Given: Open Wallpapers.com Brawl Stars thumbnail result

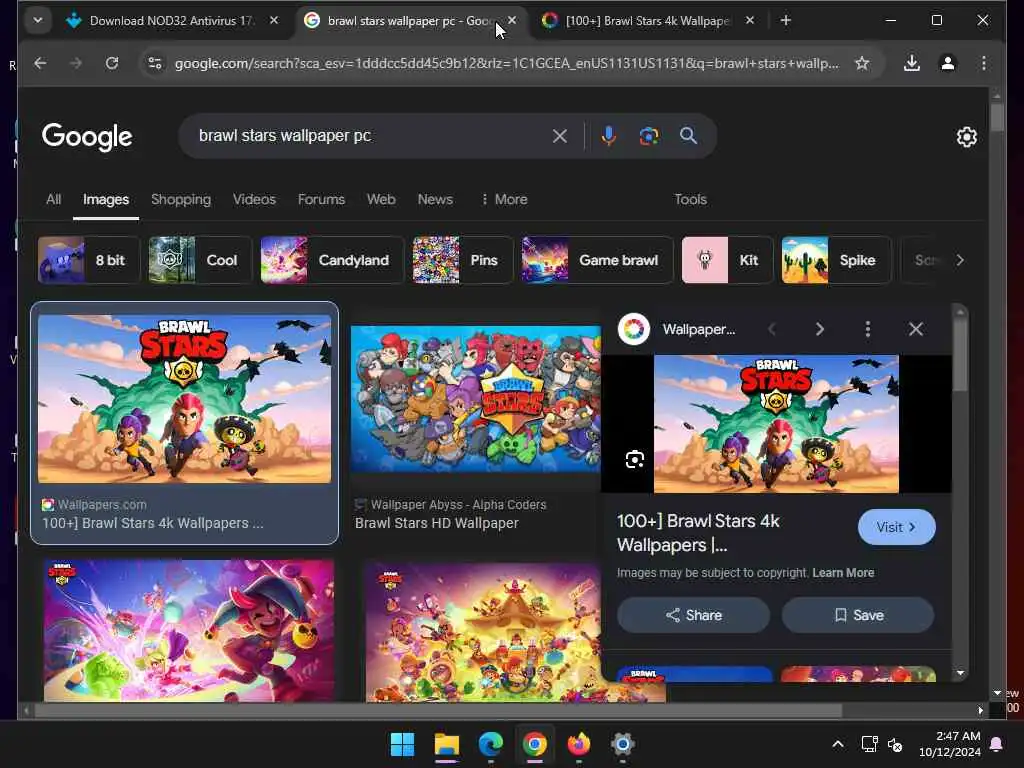Looking at the screenshot, I should pyautogui.click(x=184, y=399).
